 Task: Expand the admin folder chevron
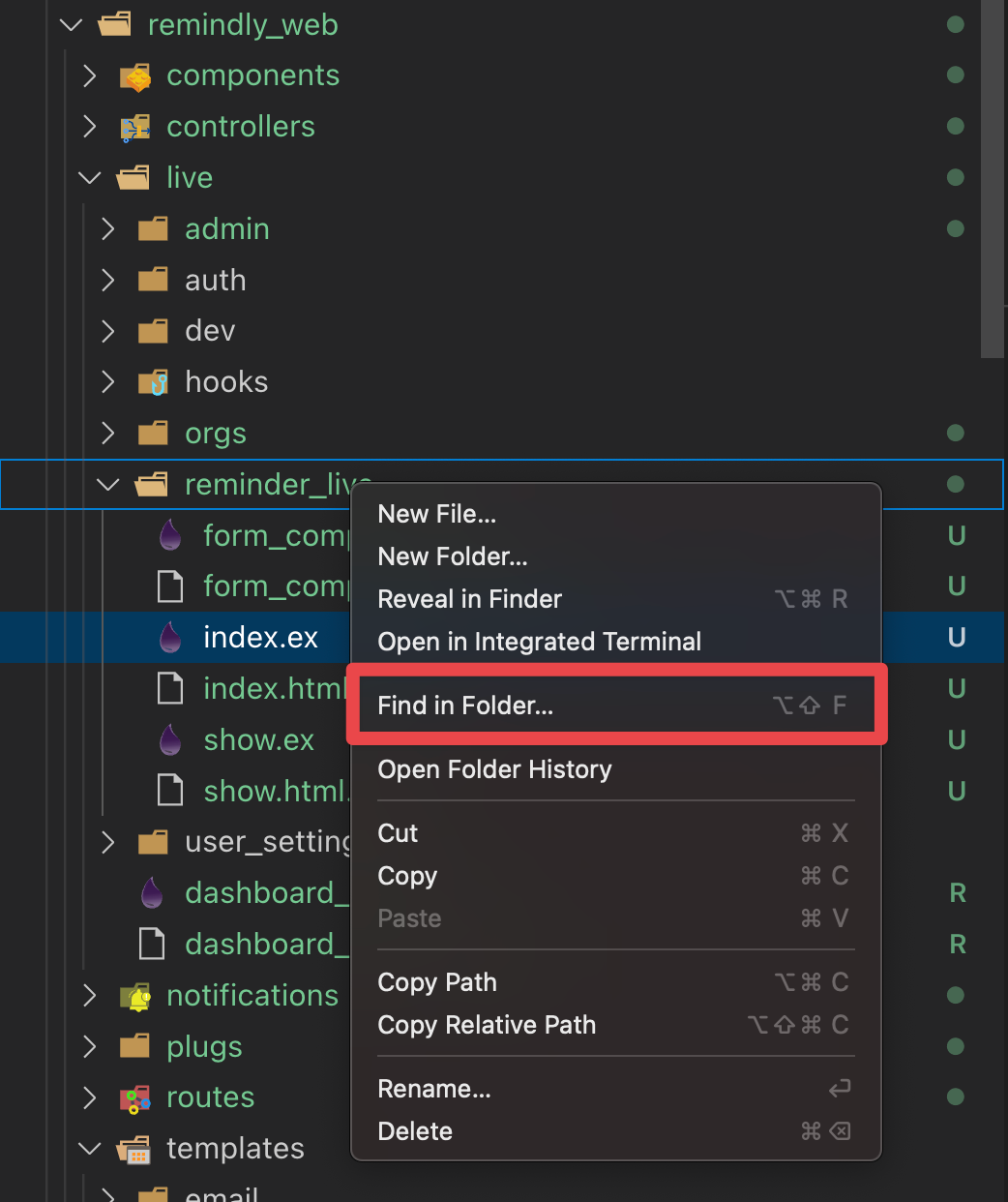pyautogui.click(x=108, y=229)
